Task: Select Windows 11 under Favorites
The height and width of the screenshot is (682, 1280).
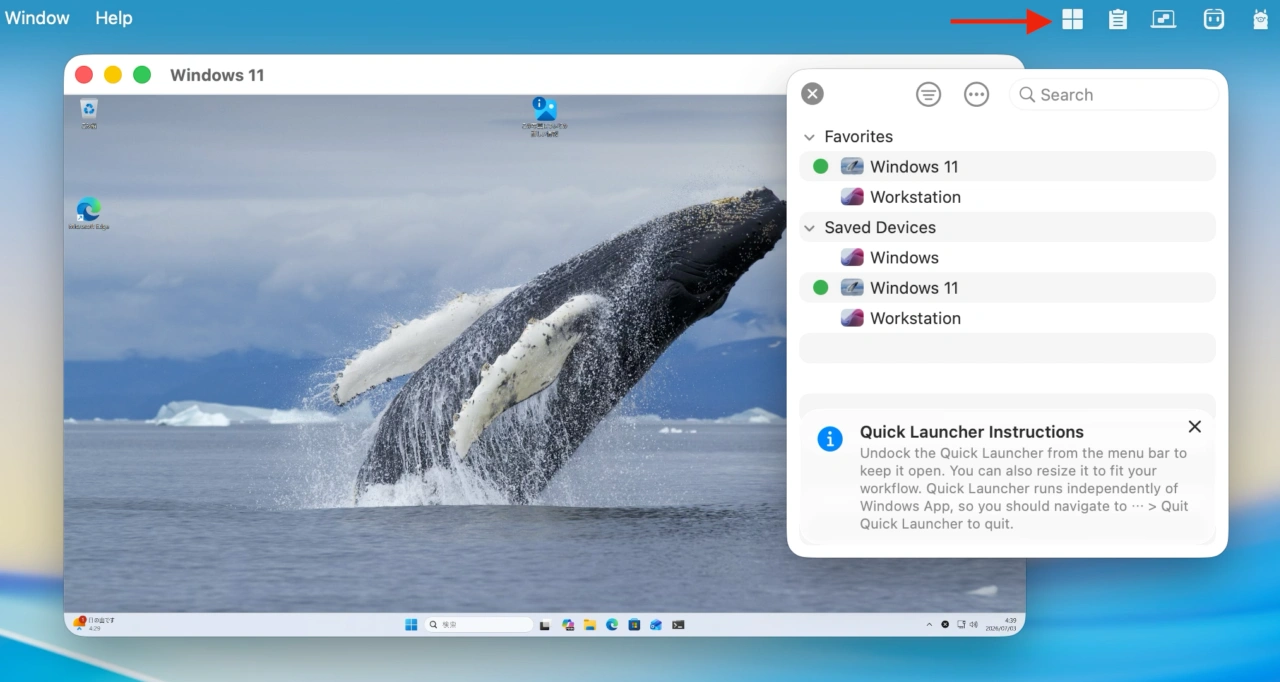Action: (1007, 167)
